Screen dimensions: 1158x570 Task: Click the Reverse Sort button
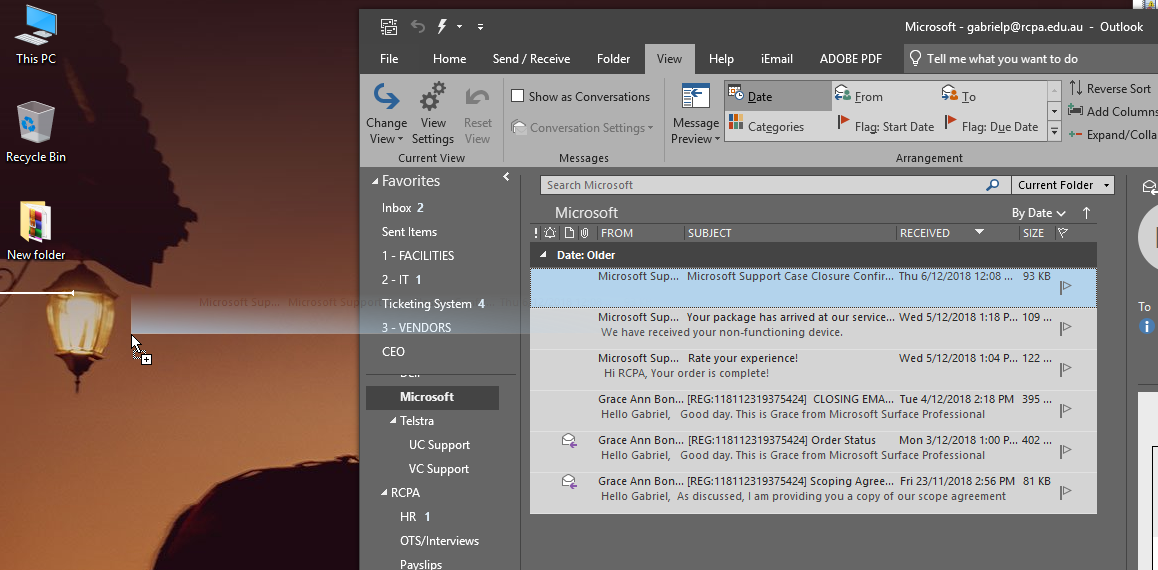[x=1109, y=89]
